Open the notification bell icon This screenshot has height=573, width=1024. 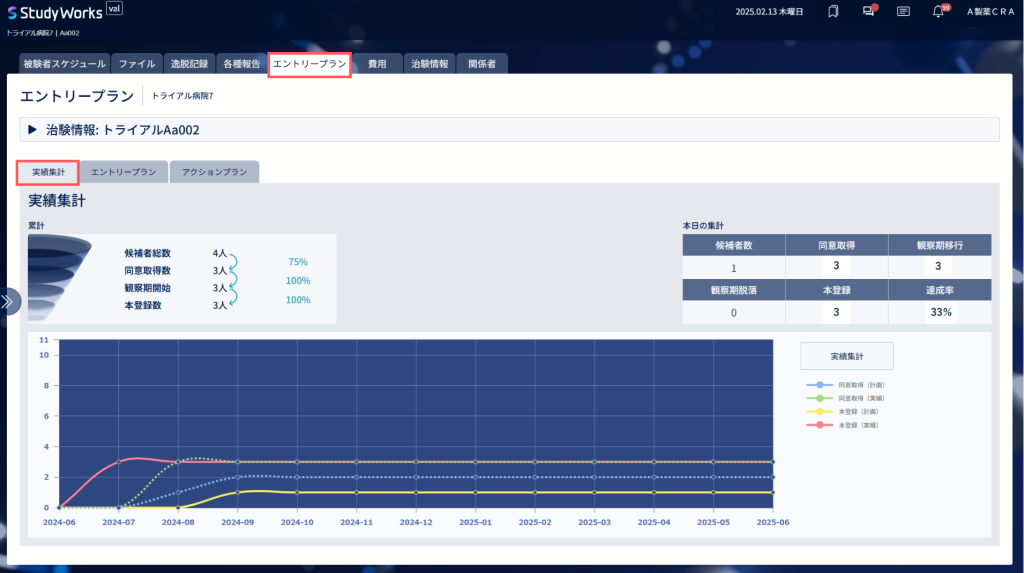pos(939,11)
